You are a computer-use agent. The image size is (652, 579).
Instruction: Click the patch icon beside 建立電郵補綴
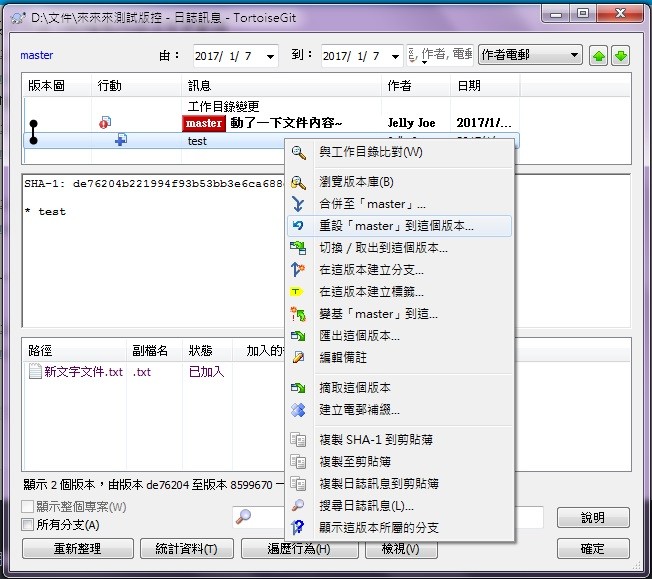[298, 410]
